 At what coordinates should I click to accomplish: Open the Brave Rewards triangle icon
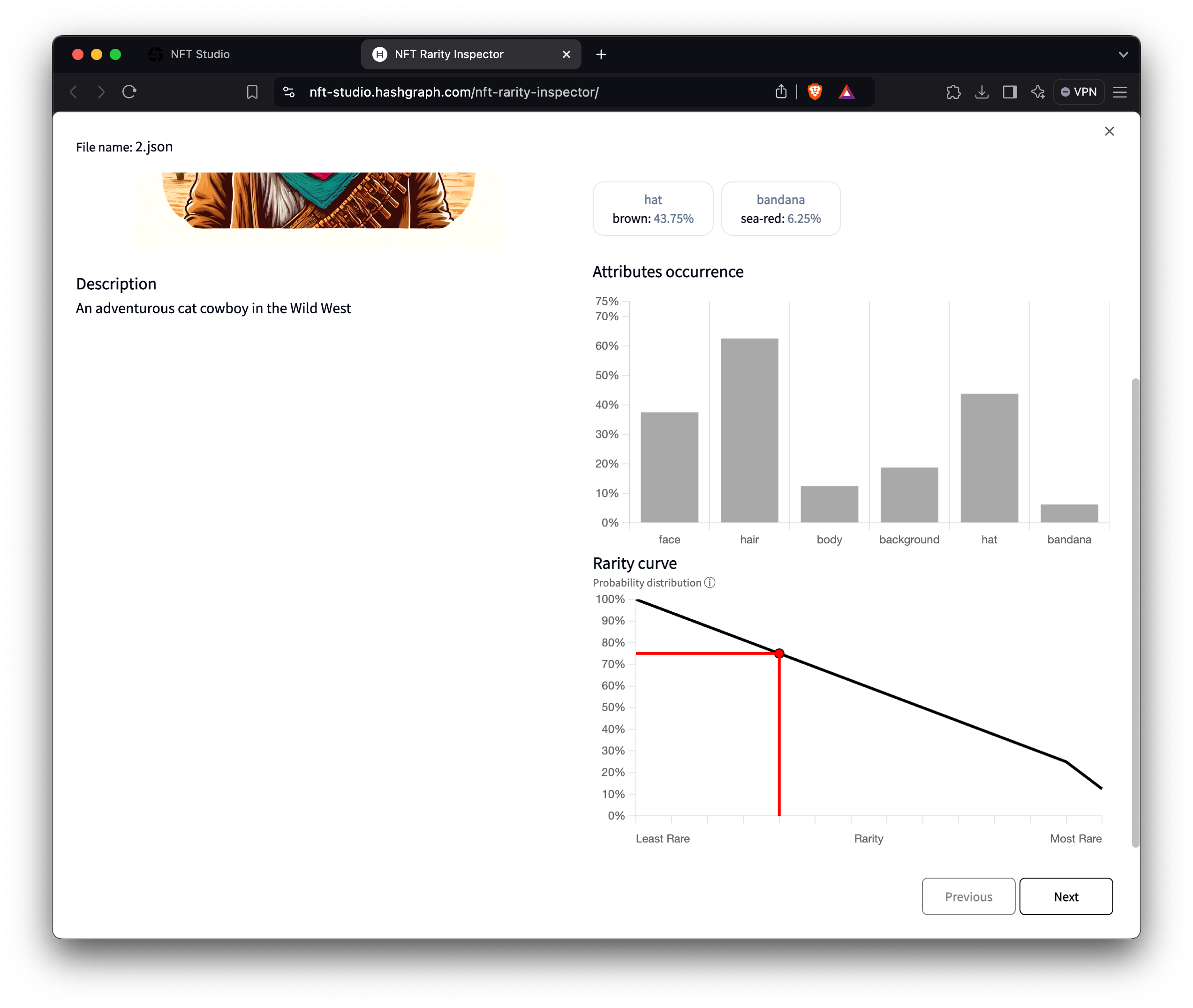coord(846,92)
